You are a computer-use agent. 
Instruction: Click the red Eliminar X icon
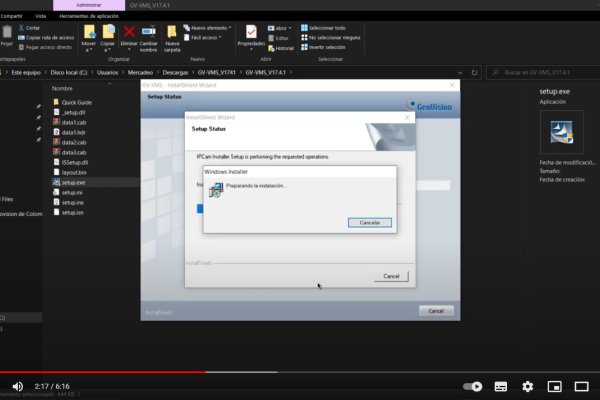[129, 32]
